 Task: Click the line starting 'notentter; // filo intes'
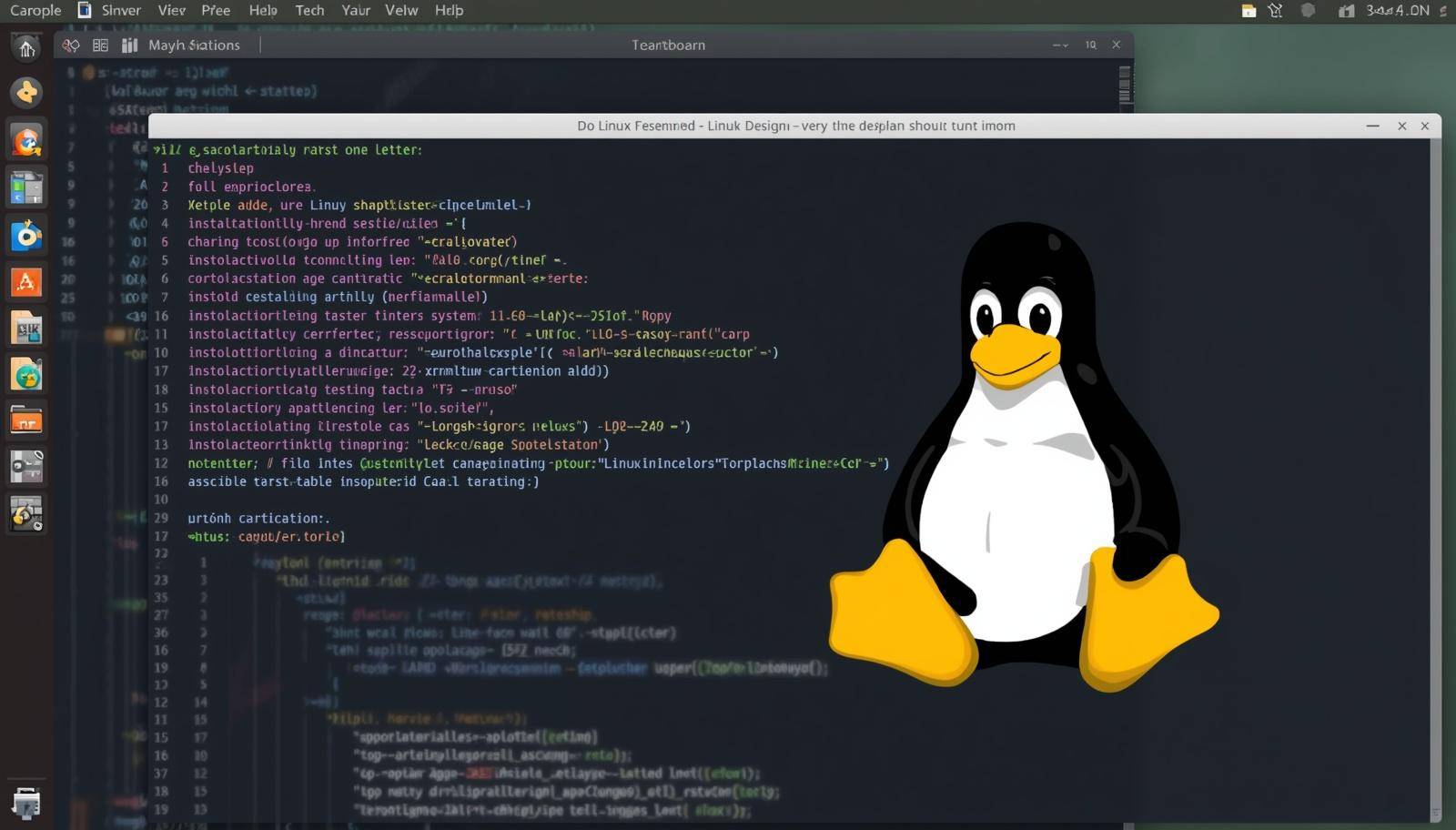[x=538, y=463]
